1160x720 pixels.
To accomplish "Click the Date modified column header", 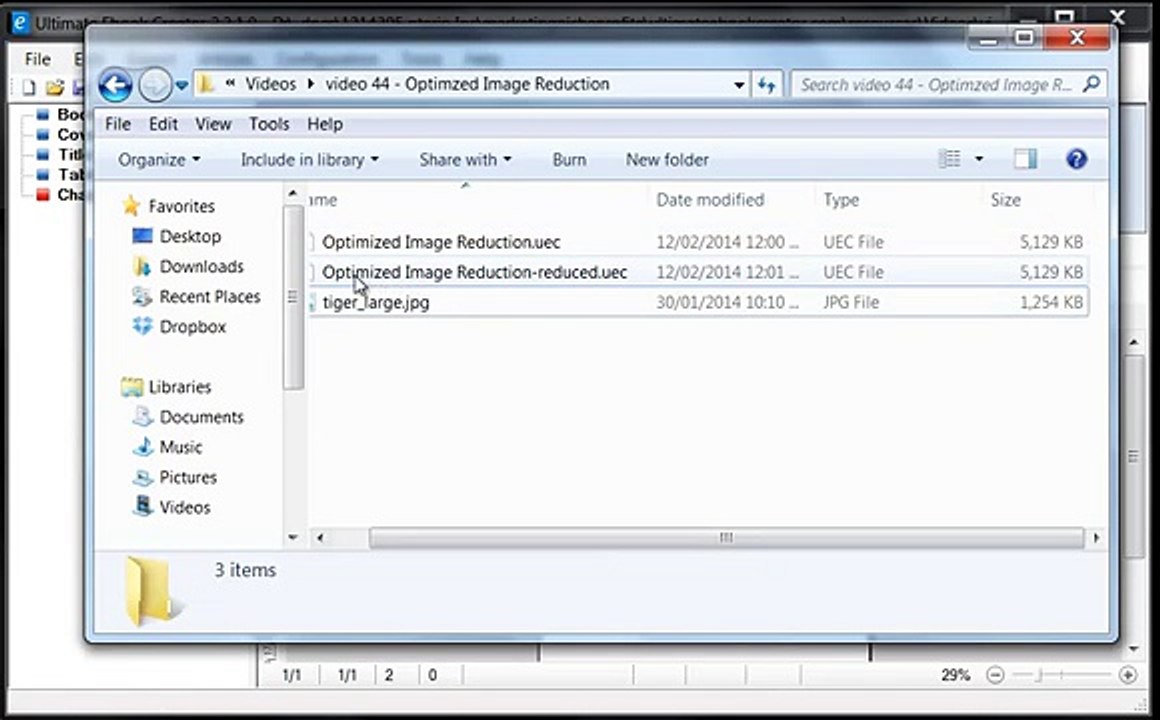I will 710,200.
